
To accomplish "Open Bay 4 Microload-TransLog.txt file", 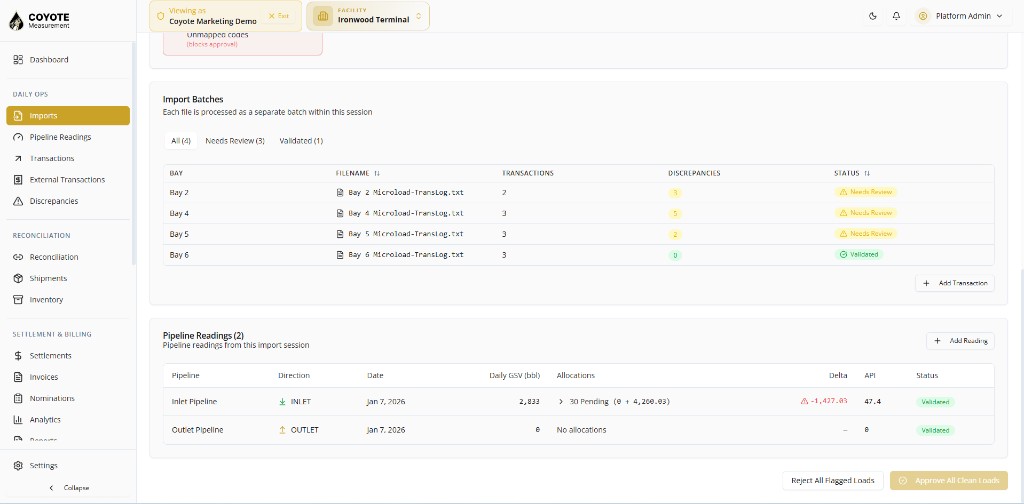I will [400, 213].
